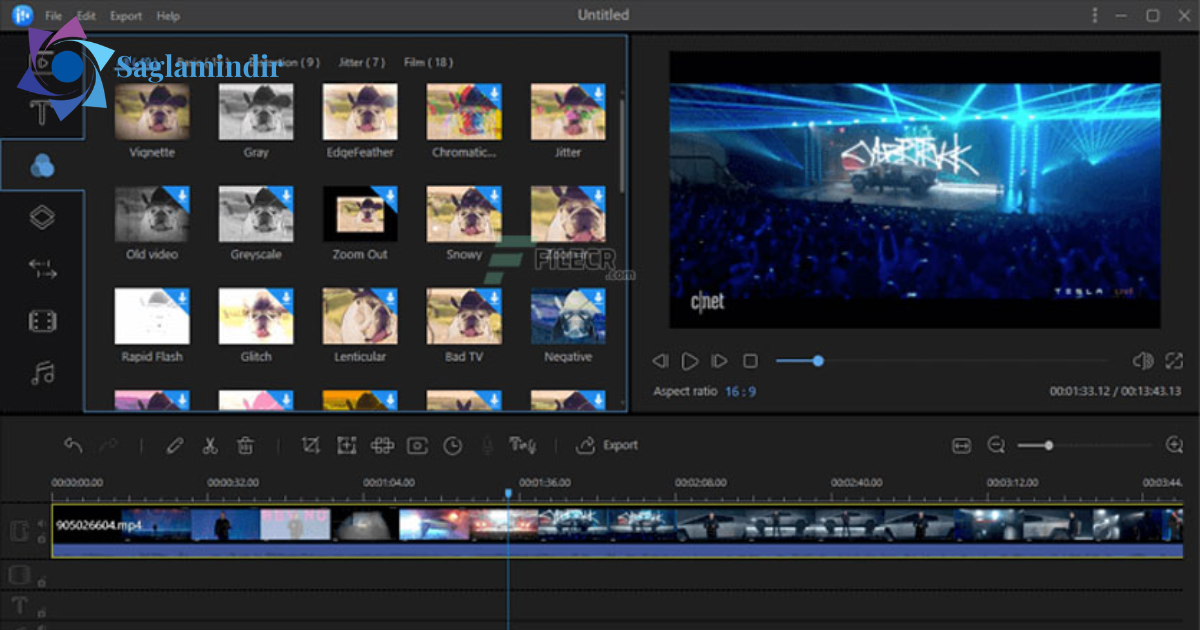Download the Chromatic filter via its arrow badge
The width and height of the screenshot is (1200, 630).
[x=493, y=93]
